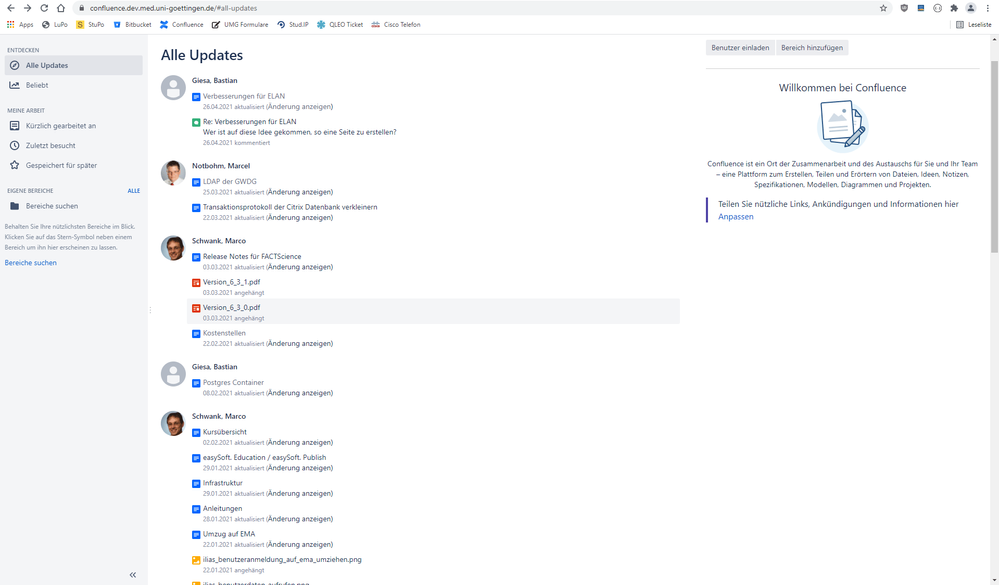Click the vertical page scrollbar
This screenshot has height=585, width=999.
point(995,156)
